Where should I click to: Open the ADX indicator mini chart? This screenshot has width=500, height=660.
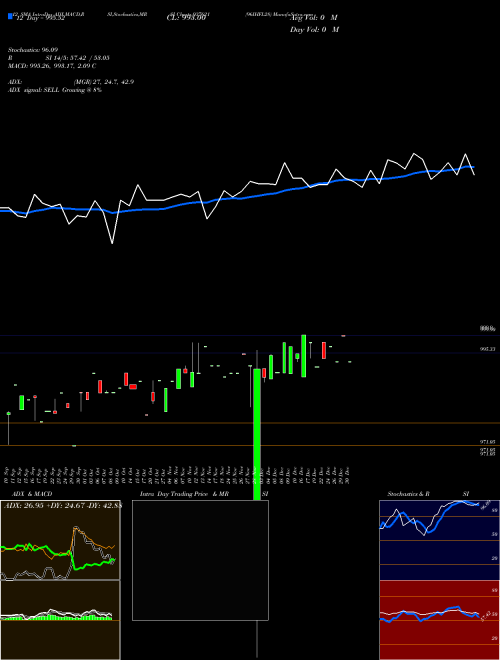point(60,540)
